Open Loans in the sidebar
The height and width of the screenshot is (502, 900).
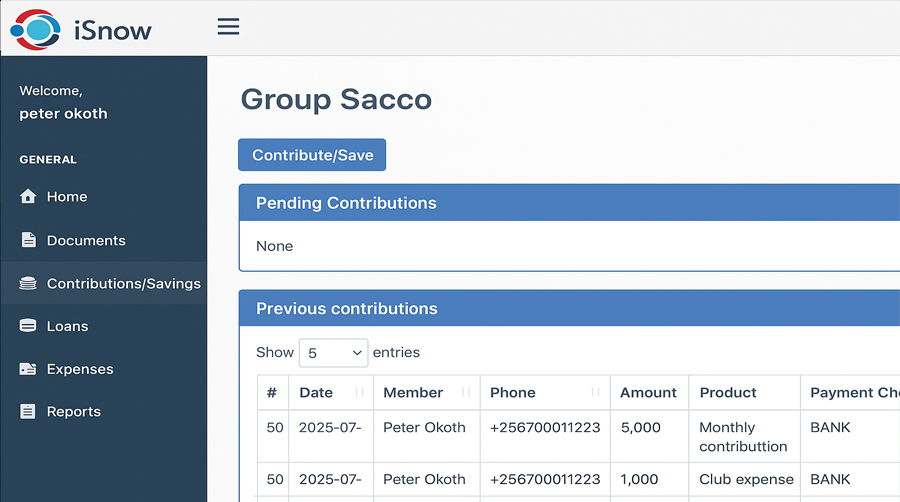tap(67, 327)
